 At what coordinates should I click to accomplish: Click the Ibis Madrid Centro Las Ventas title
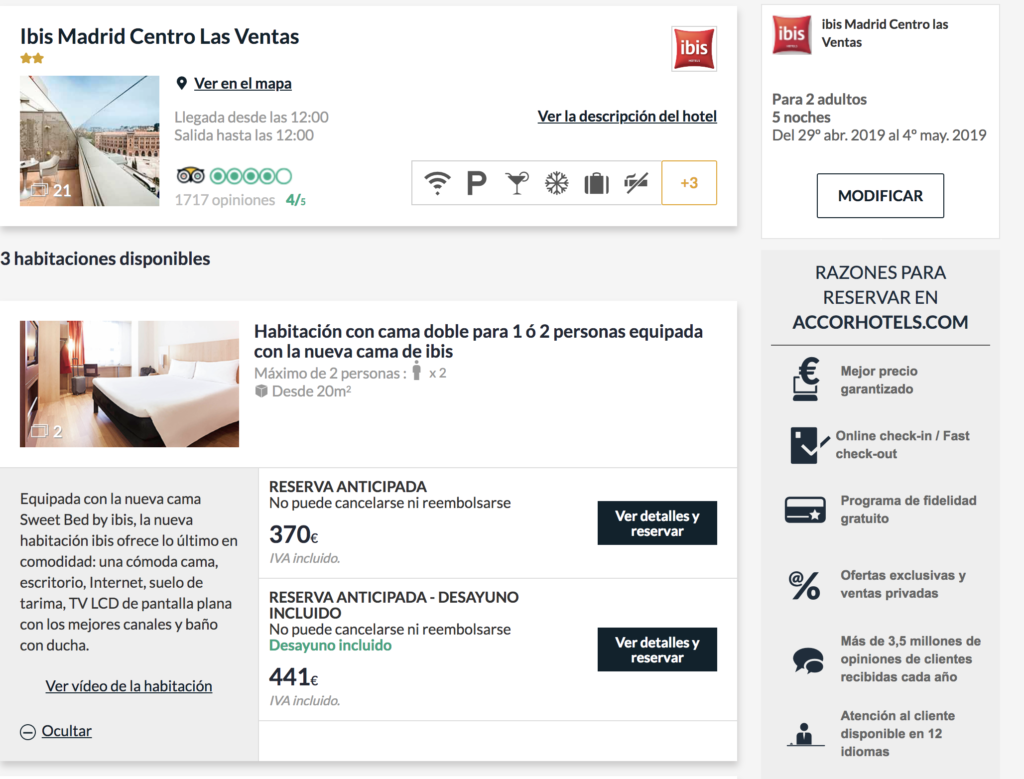pyautogui.click(x=159, y=37)
